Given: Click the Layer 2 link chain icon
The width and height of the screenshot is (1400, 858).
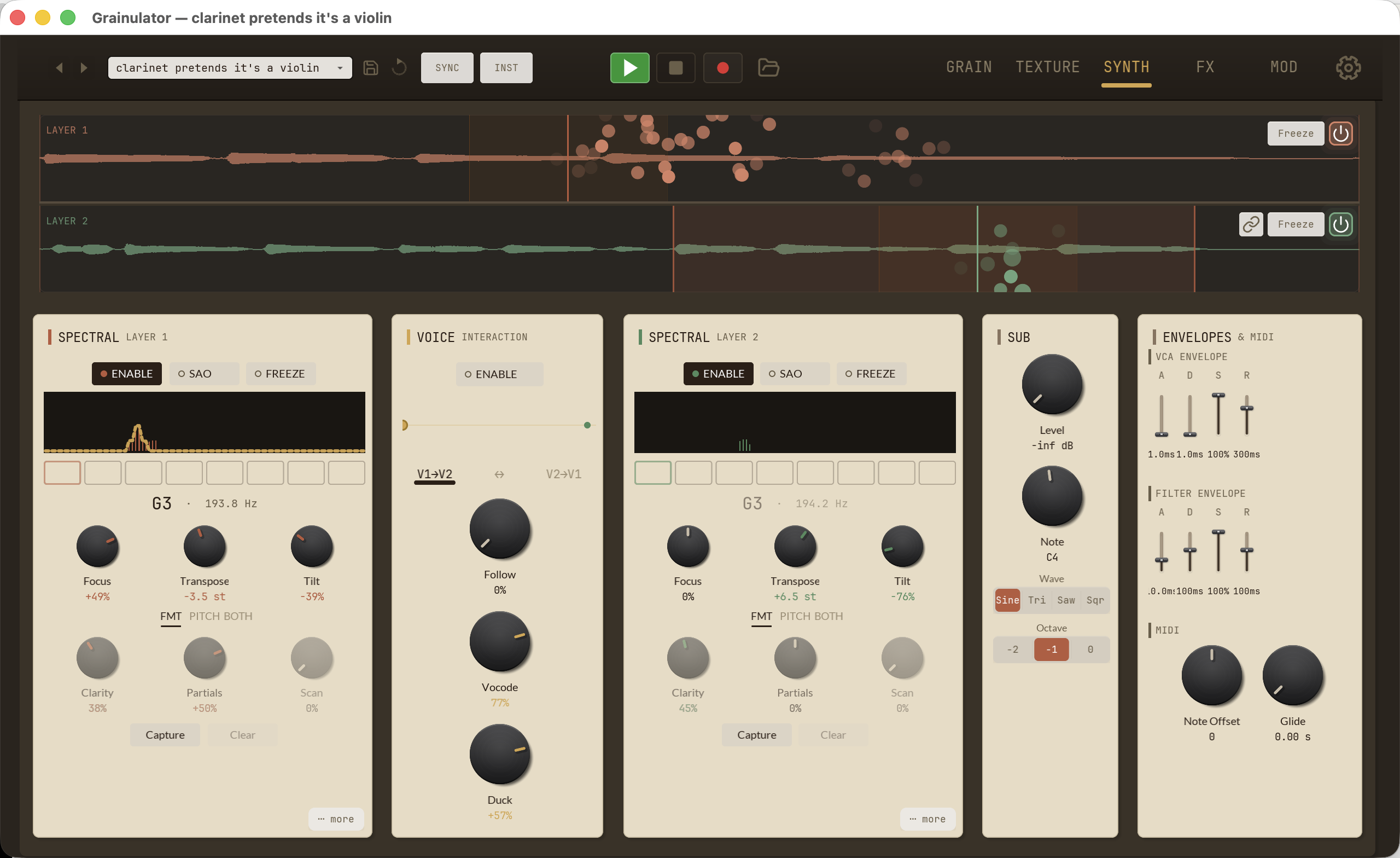Looking at the screenshot, I should click(x=1251, y=224).
